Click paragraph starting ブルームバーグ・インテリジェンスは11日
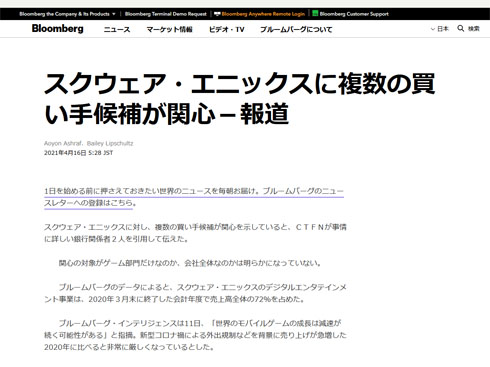 [x=195, y=335]
